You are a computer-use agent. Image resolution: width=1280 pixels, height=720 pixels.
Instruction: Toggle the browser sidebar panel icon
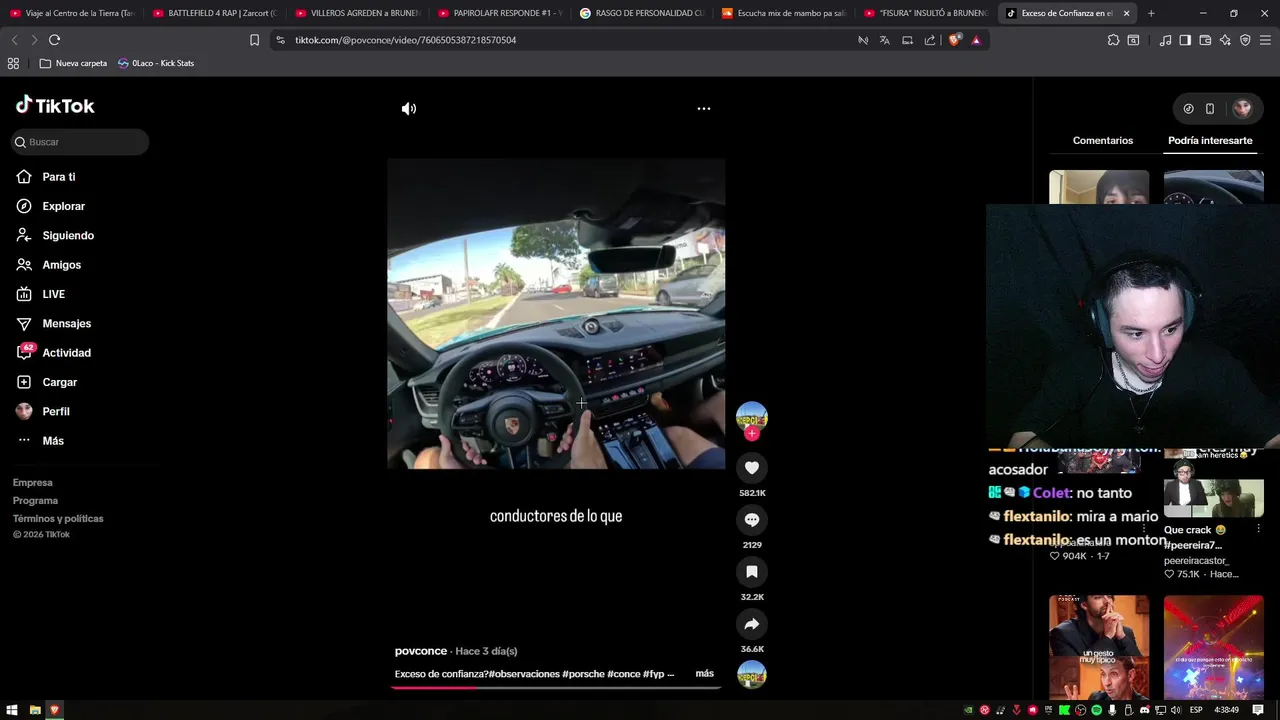(x=1185, y=40)
